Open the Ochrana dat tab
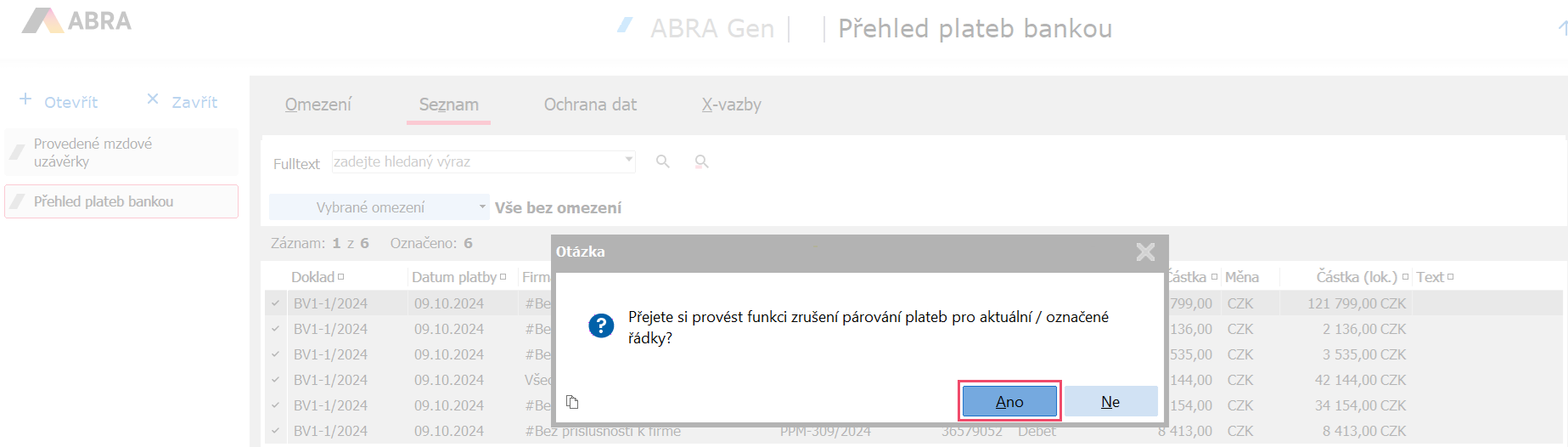1568x447 pixels. pyautogui.click(x=590, y=105)
